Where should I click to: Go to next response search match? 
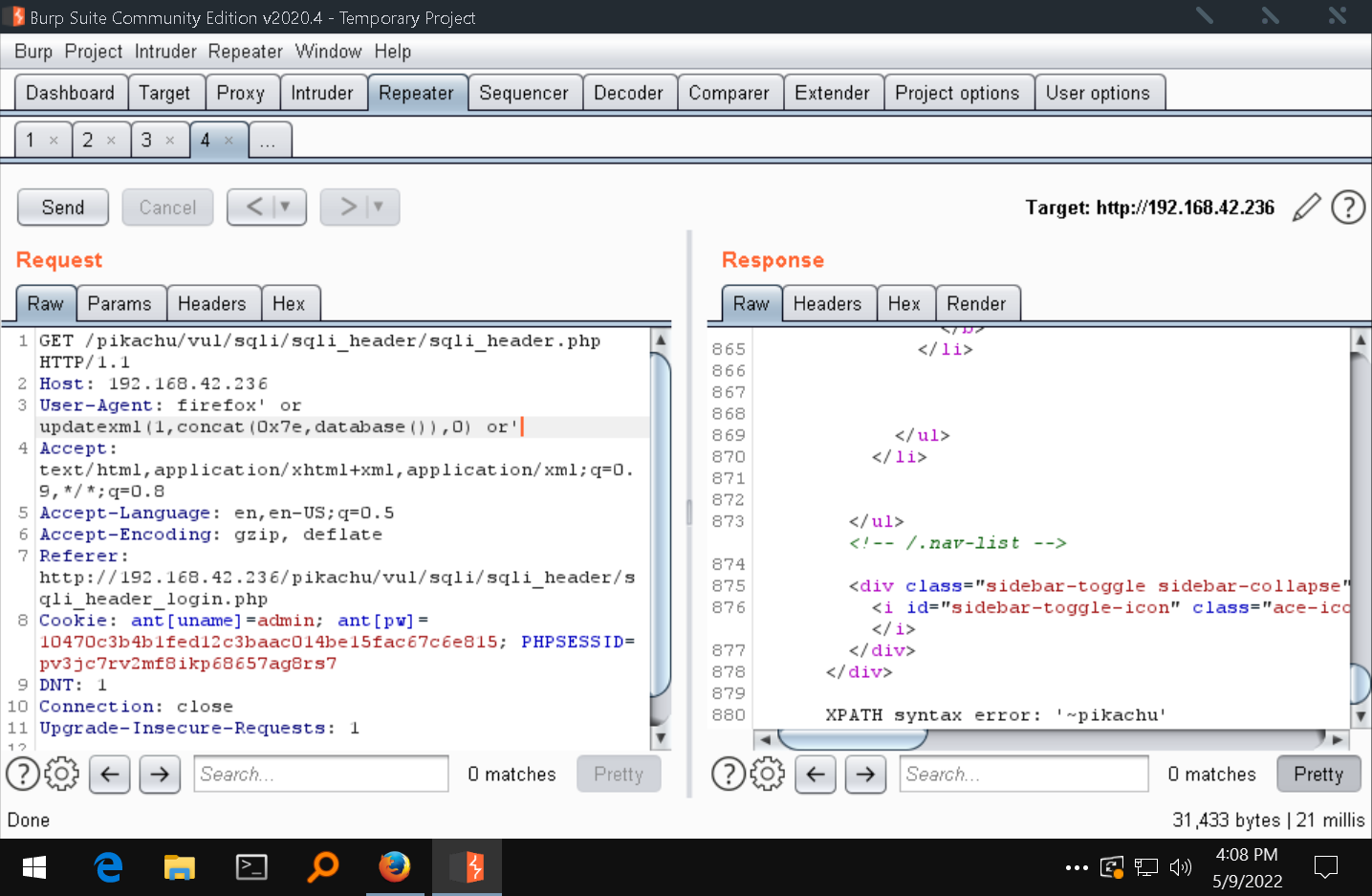(865, 775)
